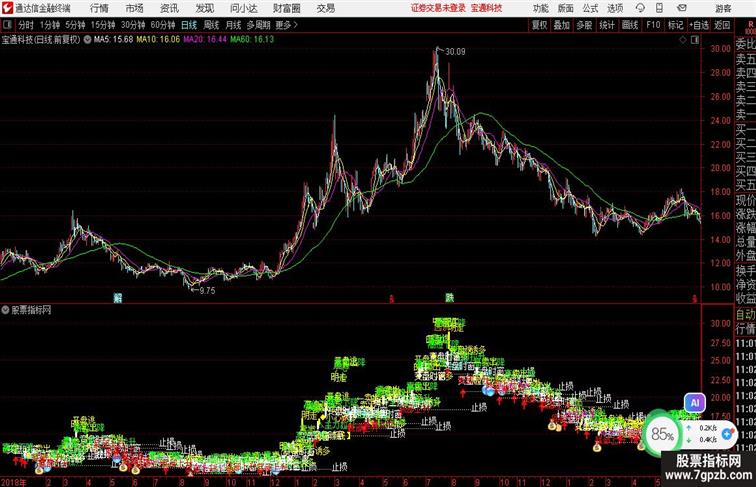Screen dimensions: 756x487
Task: Open the F10 company info button
Action: [x=653, y=25]
